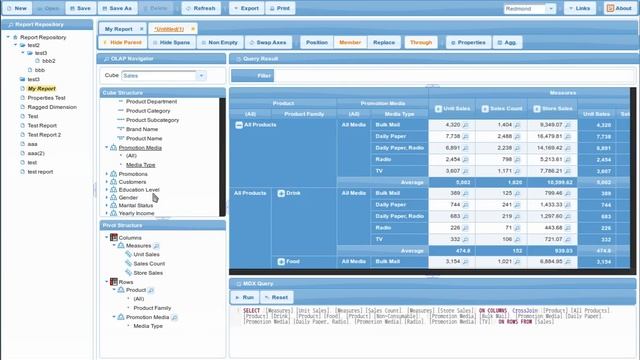Save the current report
Image resolution: width=640 pixels, height=360 pixels.
click(80, 8)
